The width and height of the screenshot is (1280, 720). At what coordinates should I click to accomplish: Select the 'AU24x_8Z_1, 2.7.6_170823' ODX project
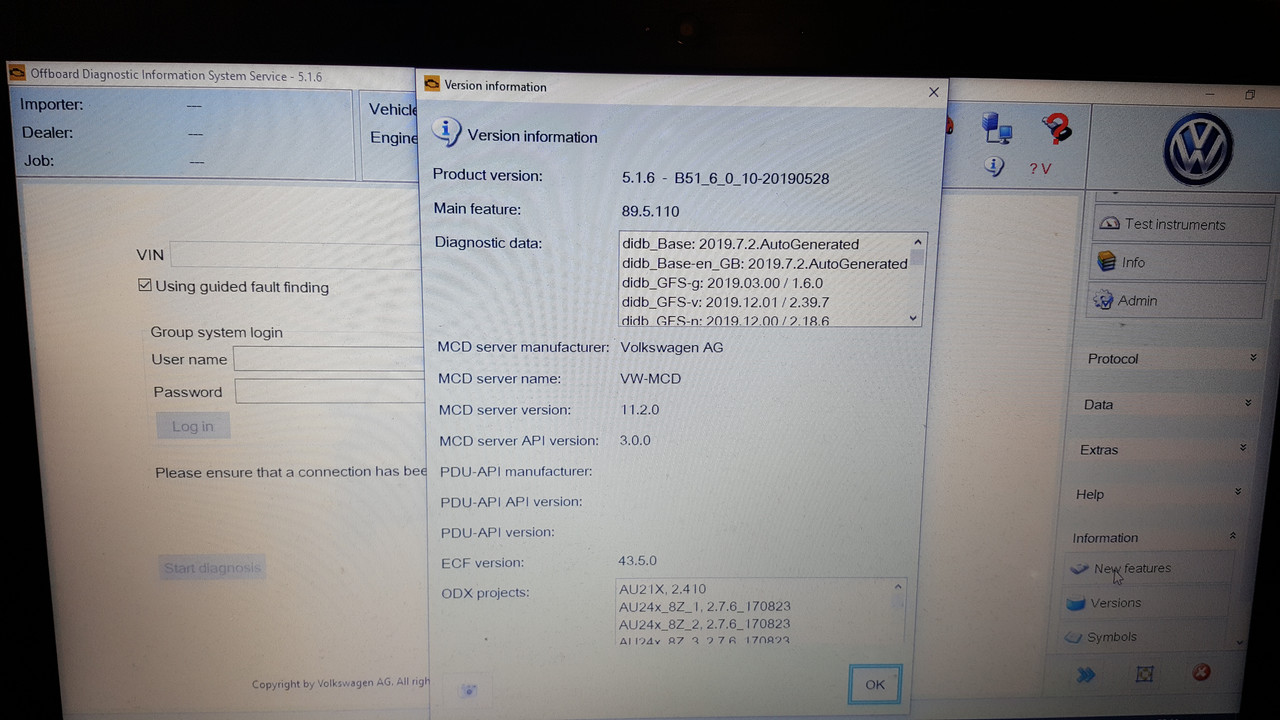point(705,606)
